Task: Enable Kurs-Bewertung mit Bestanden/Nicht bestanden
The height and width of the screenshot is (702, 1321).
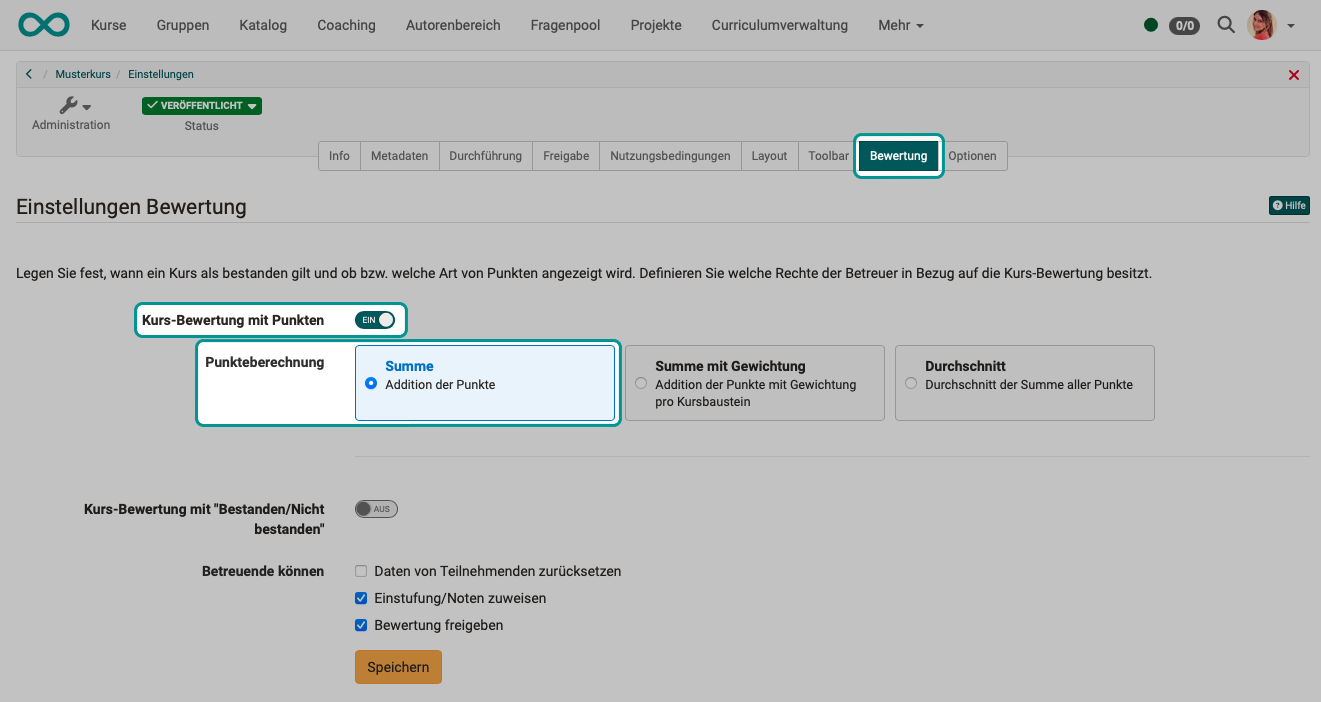Action: [x=376, y=508]
